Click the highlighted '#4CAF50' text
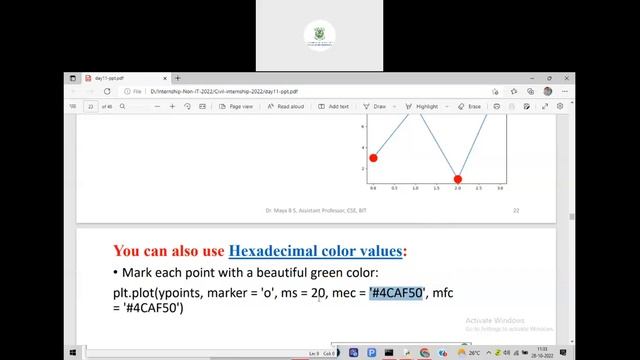Screen dimensions: 640x360 [396, 293]
